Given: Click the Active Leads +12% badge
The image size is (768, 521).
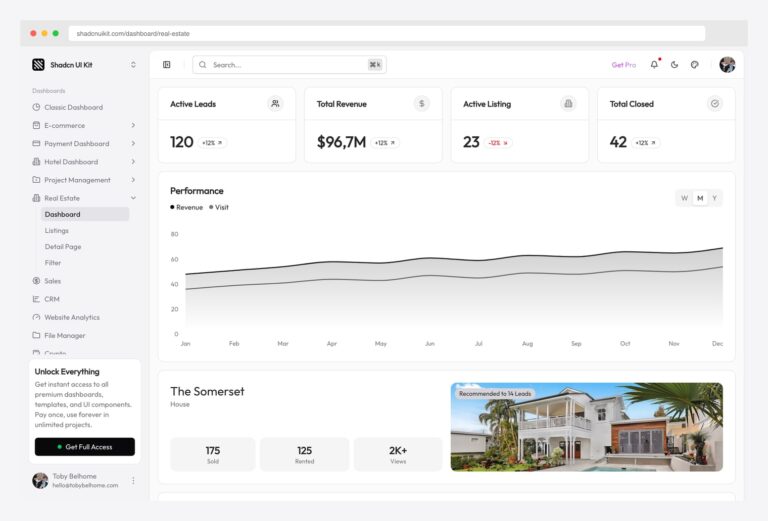Looking at the screenshot, I should click(x=212, y=142).
